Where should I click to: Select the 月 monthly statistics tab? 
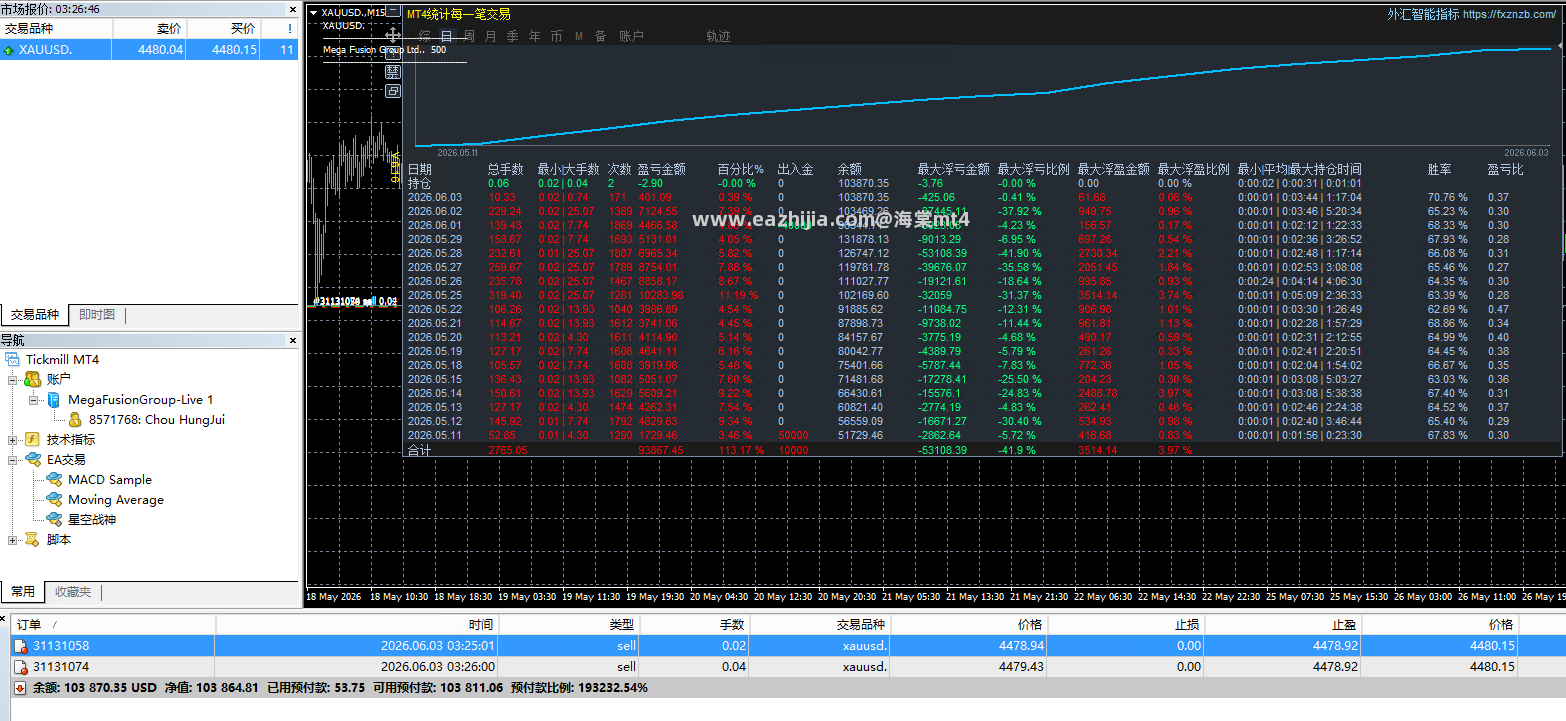coord(490,36)
